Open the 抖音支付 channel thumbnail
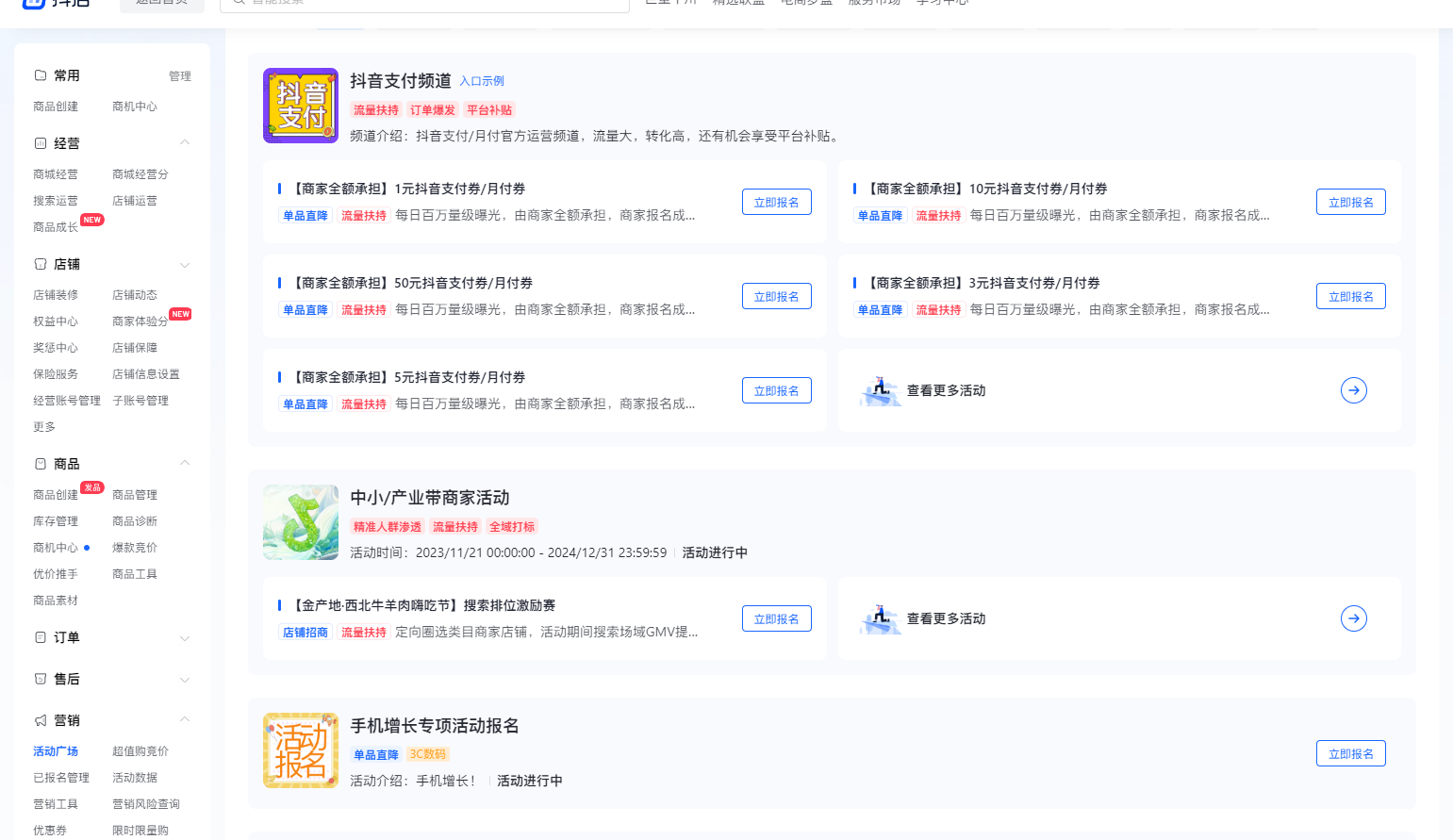Viewport: 1453px width, 840px height. click(x=301, y=106)
